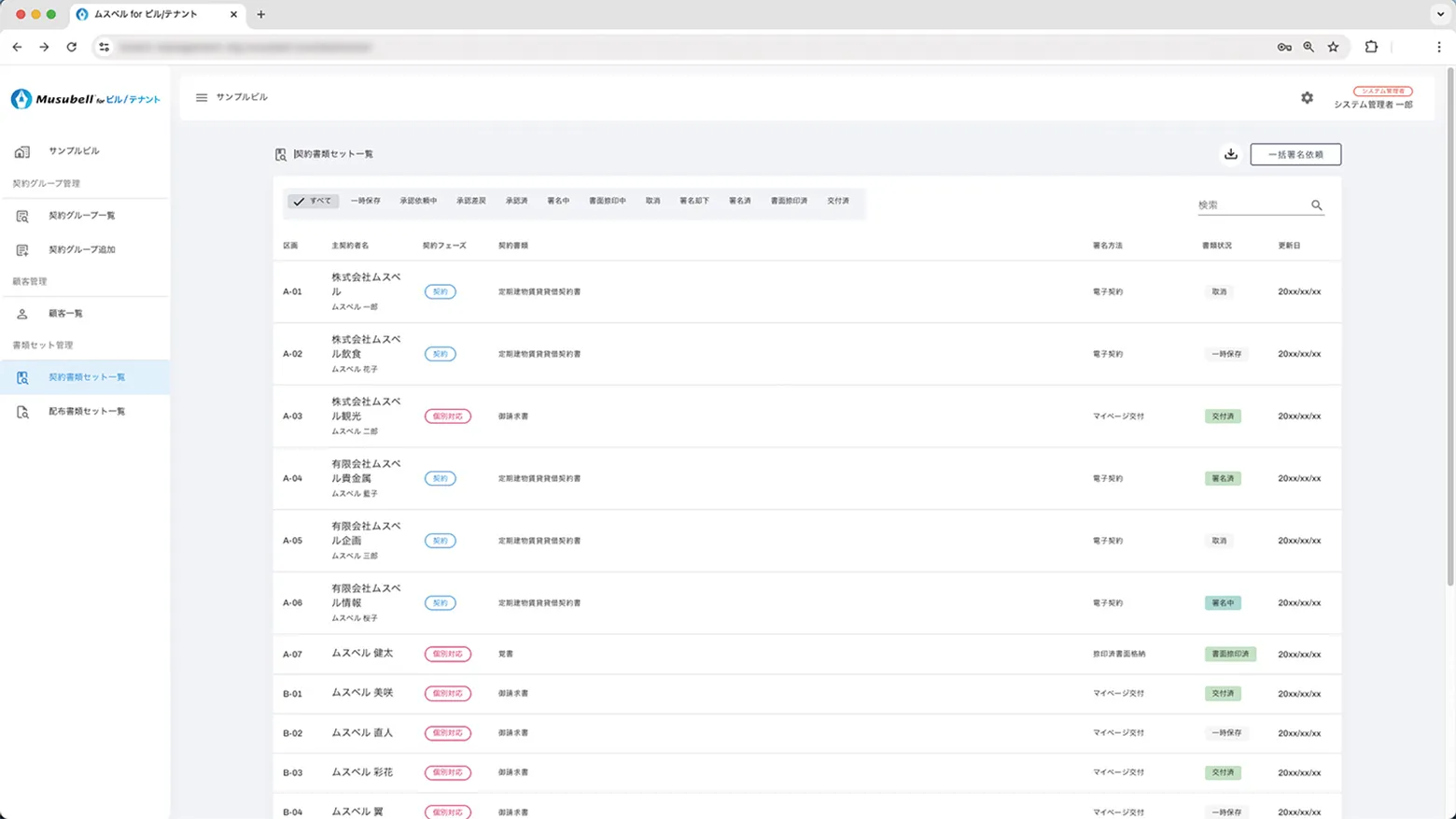Click the 契約グループ追加 add-document icon
The width and height of the screenshot is (1456, 819).
[x=21, y=249]
